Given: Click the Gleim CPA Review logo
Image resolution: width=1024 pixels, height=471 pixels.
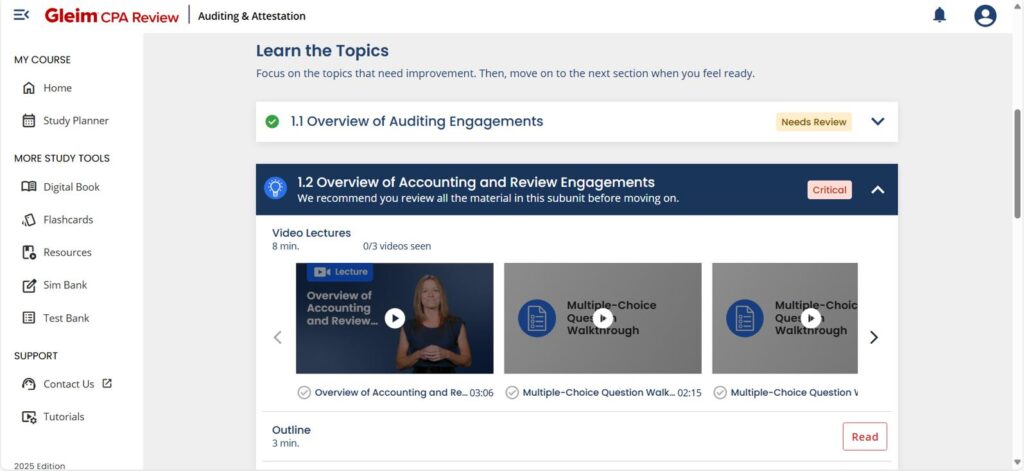Looking at the screenshot, I should click(x=111, y=16).
